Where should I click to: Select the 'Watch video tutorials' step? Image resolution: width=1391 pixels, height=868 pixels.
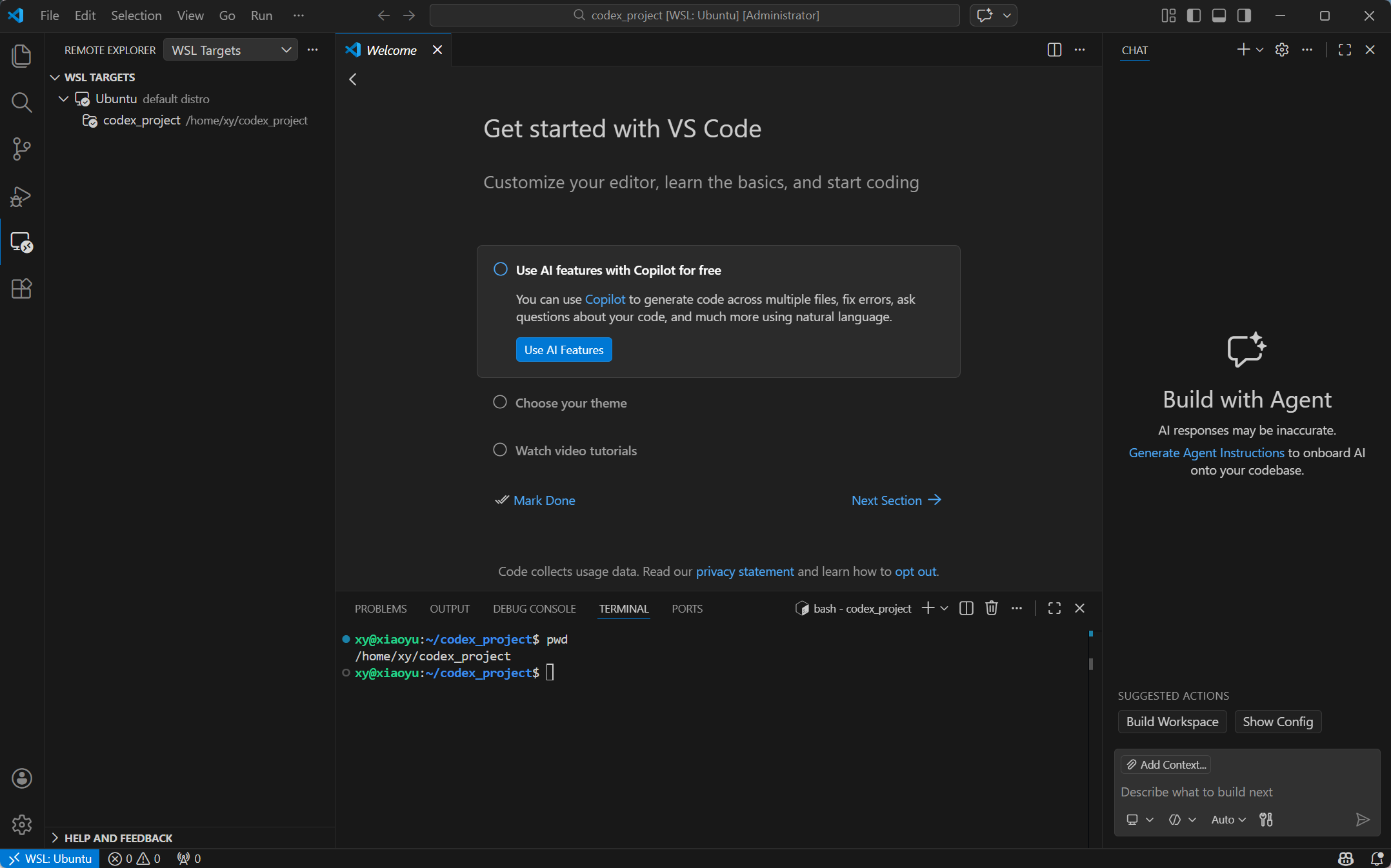pos(575,451)
